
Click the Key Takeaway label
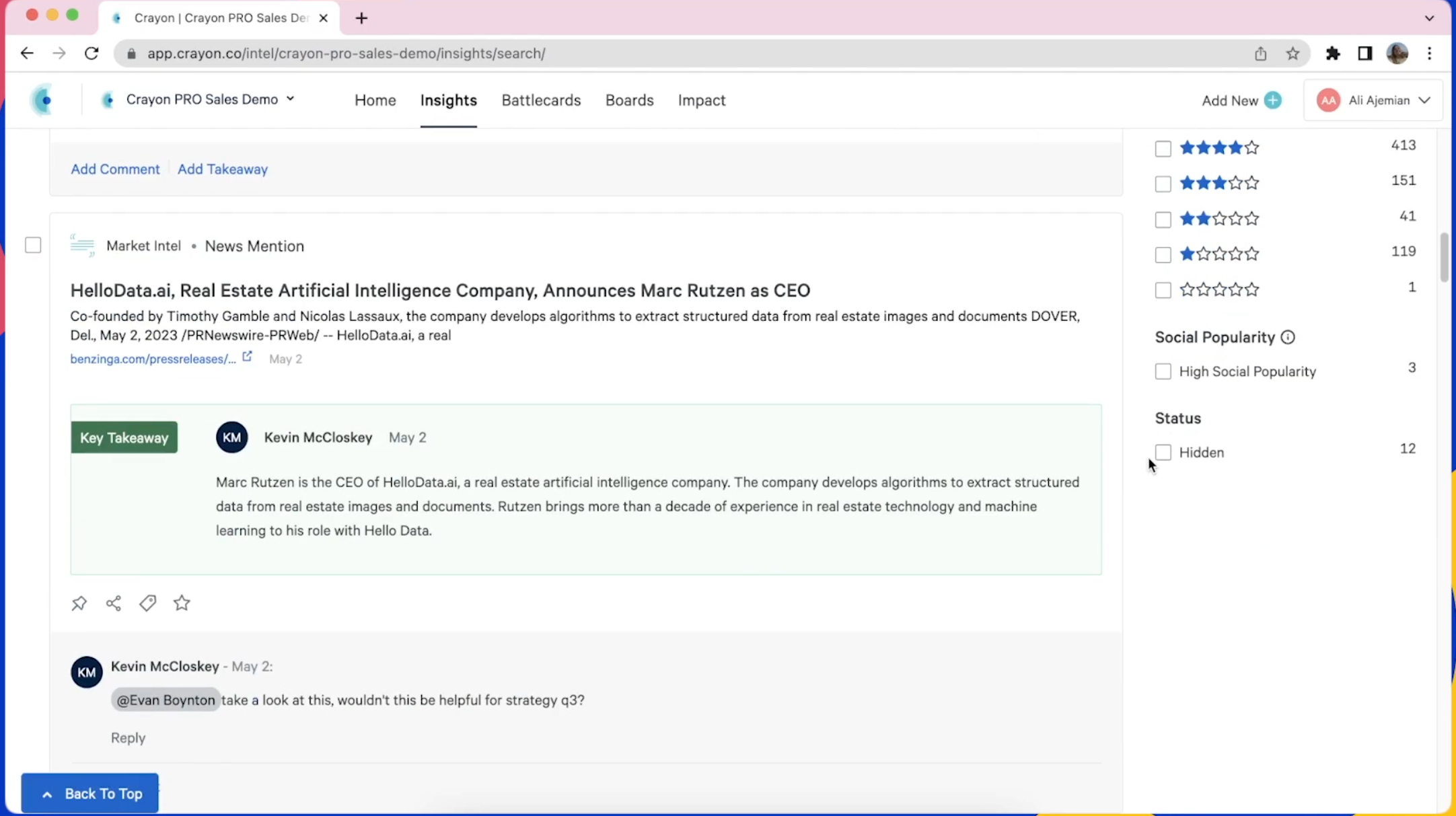(124, 438)
